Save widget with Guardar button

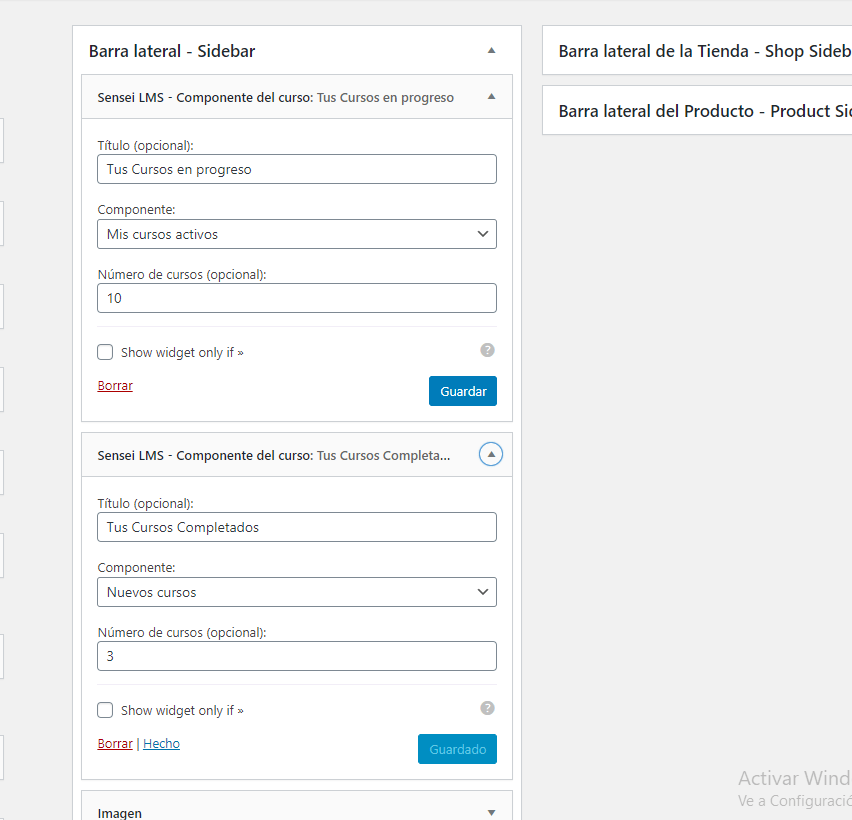(x=463, y=391)
